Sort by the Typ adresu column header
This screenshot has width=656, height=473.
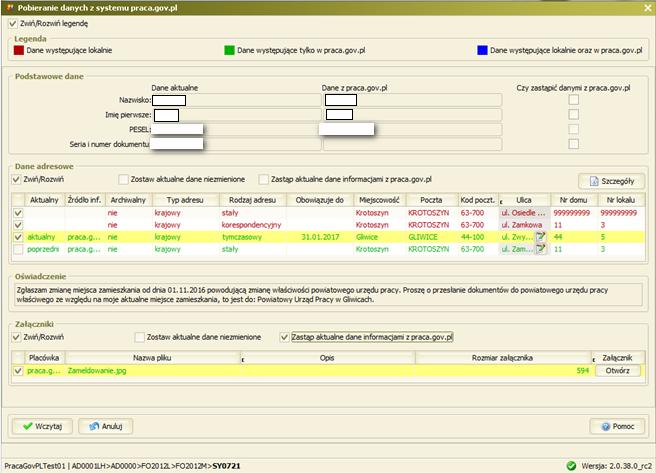(x=185, y=200)
